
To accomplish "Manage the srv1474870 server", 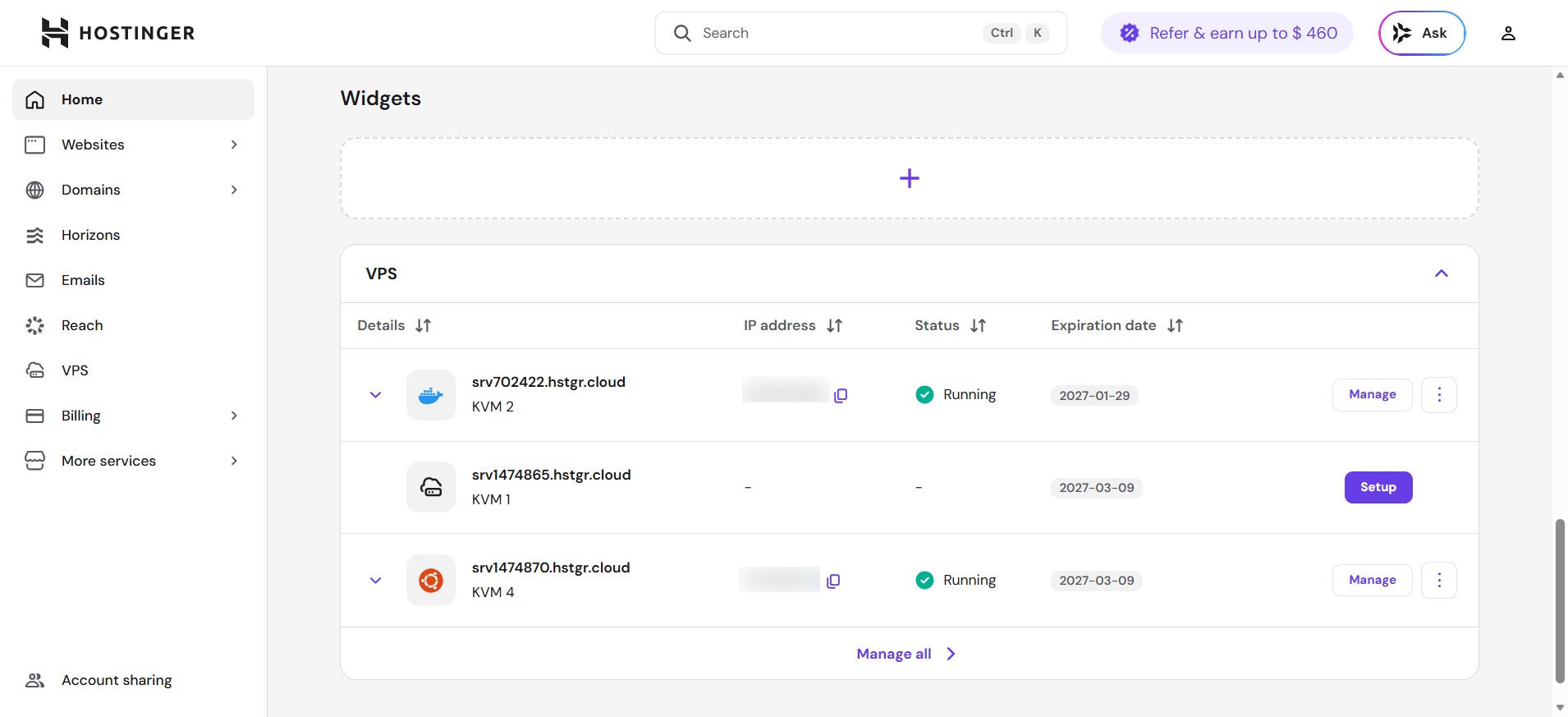I will 1372,580.
